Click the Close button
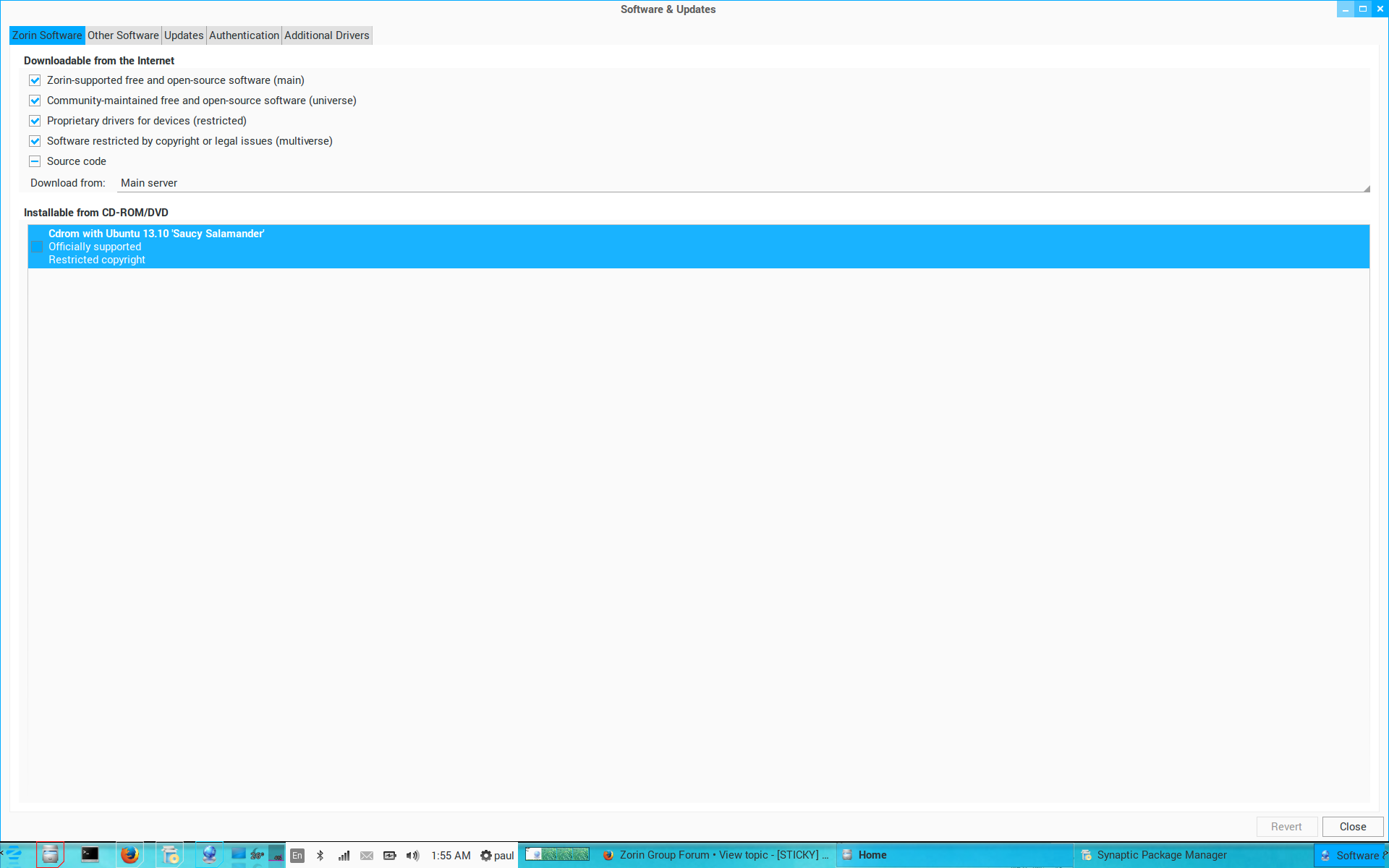 [x=1352, y=827]
